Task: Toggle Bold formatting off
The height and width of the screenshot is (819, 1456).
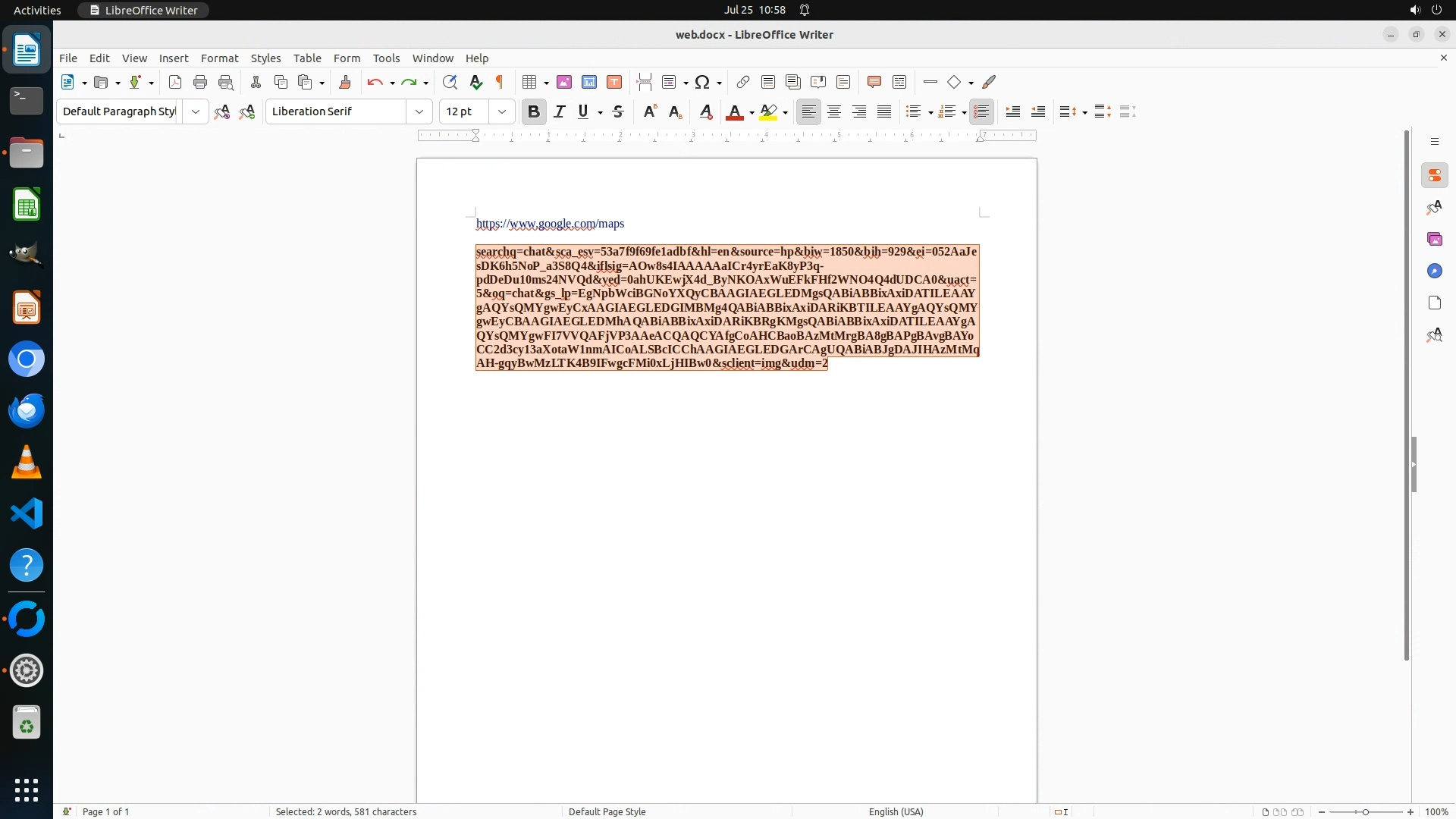Action: pyautogui.click(x=534, y=111)
